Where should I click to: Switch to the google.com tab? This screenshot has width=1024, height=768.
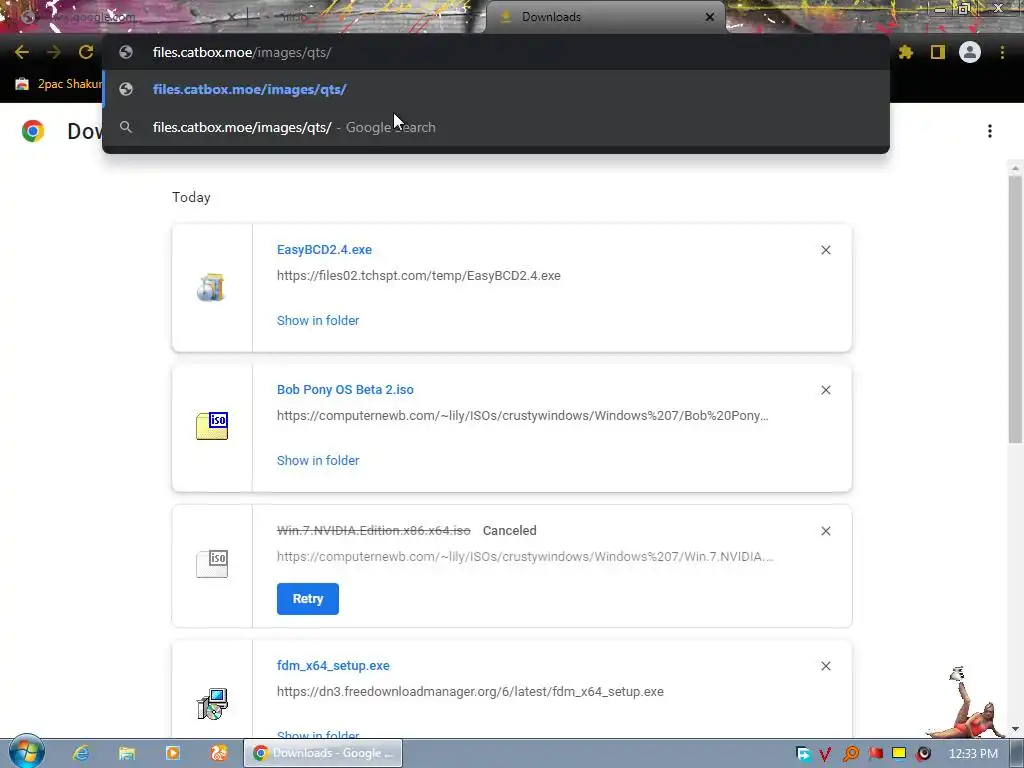(124, 18)
